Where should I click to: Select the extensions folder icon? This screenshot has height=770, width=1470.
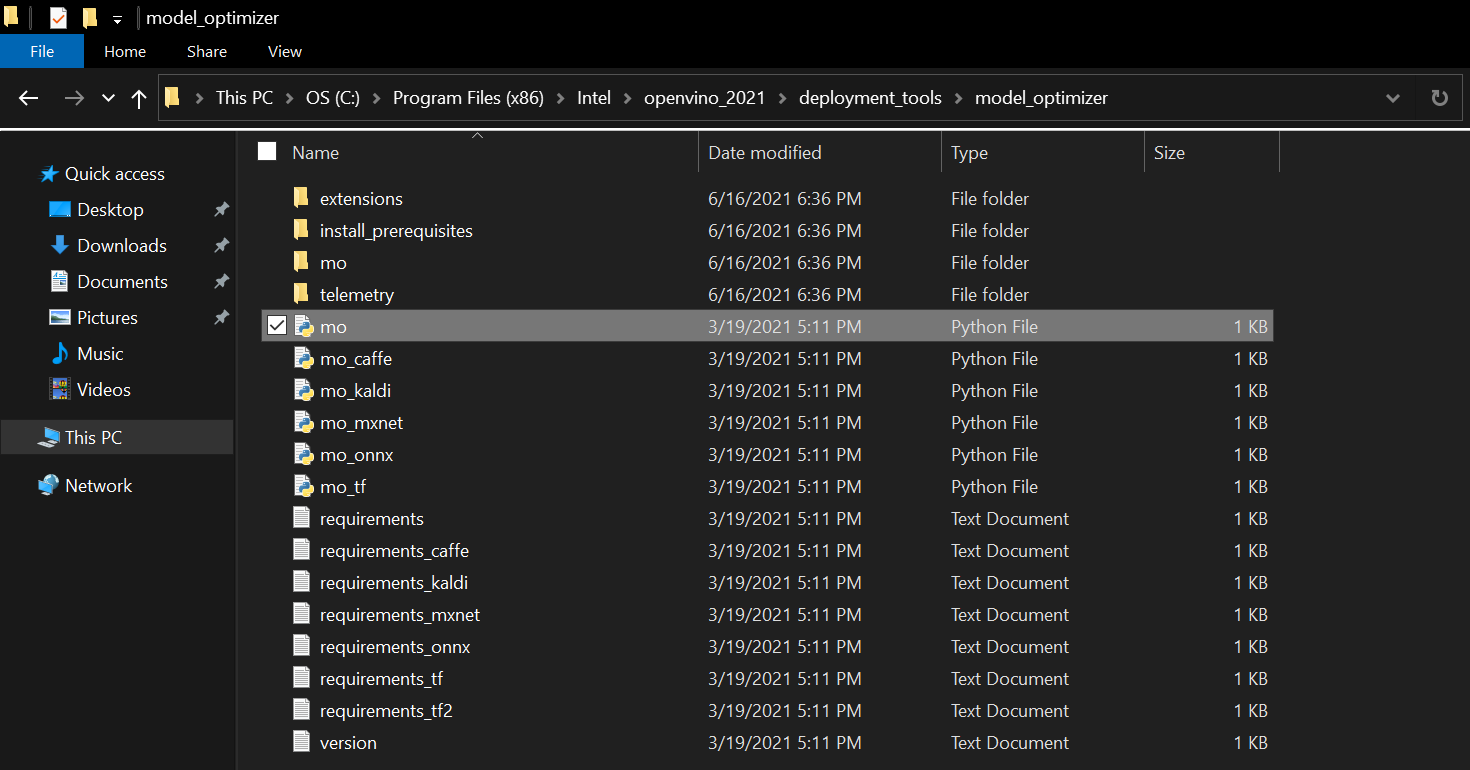[302, 198]
